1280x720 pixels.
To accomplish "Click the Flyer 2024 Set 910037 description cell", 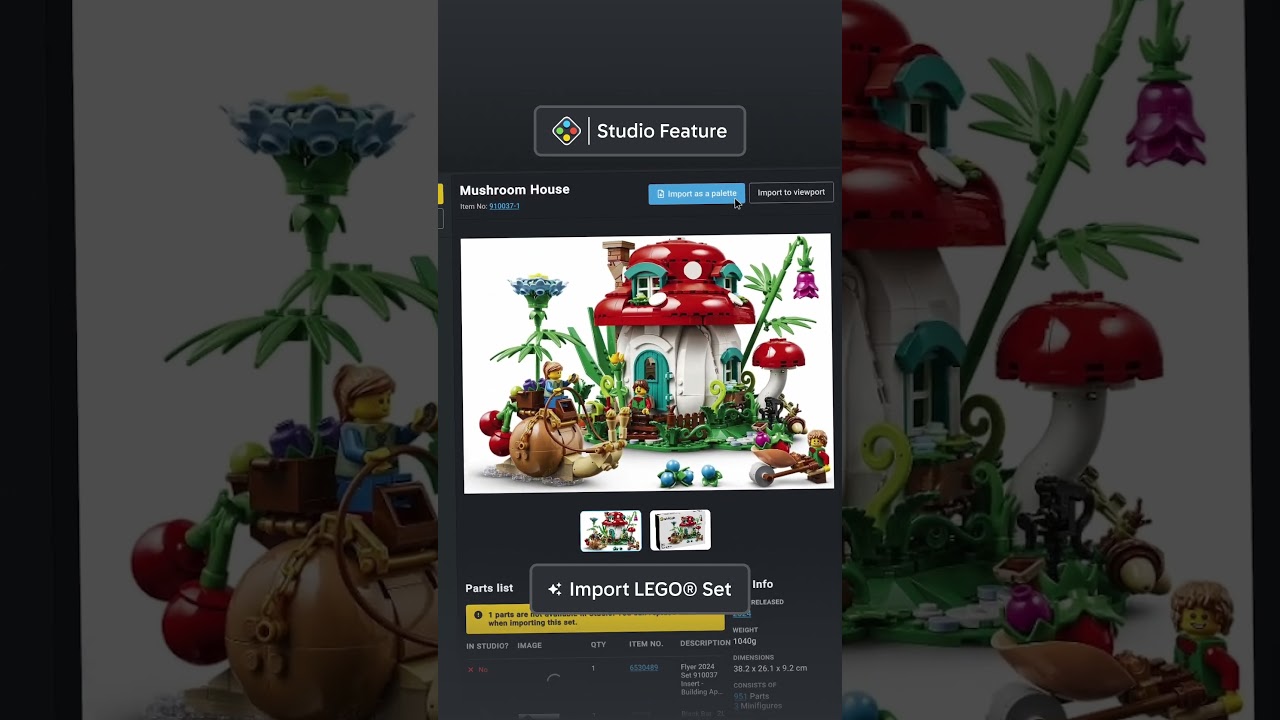I will 702,679.
